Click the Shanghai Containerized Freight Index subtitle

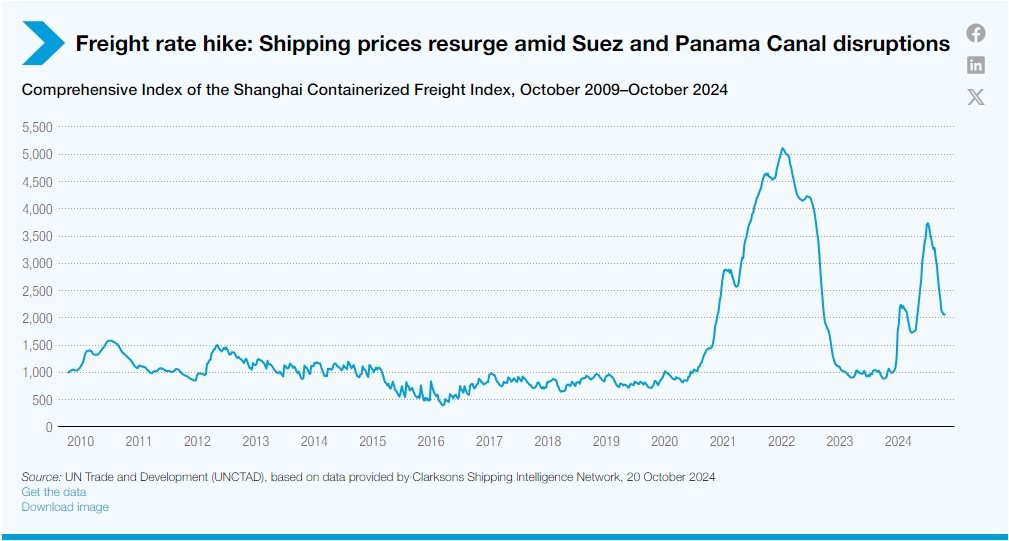click(x=374, y=90)
